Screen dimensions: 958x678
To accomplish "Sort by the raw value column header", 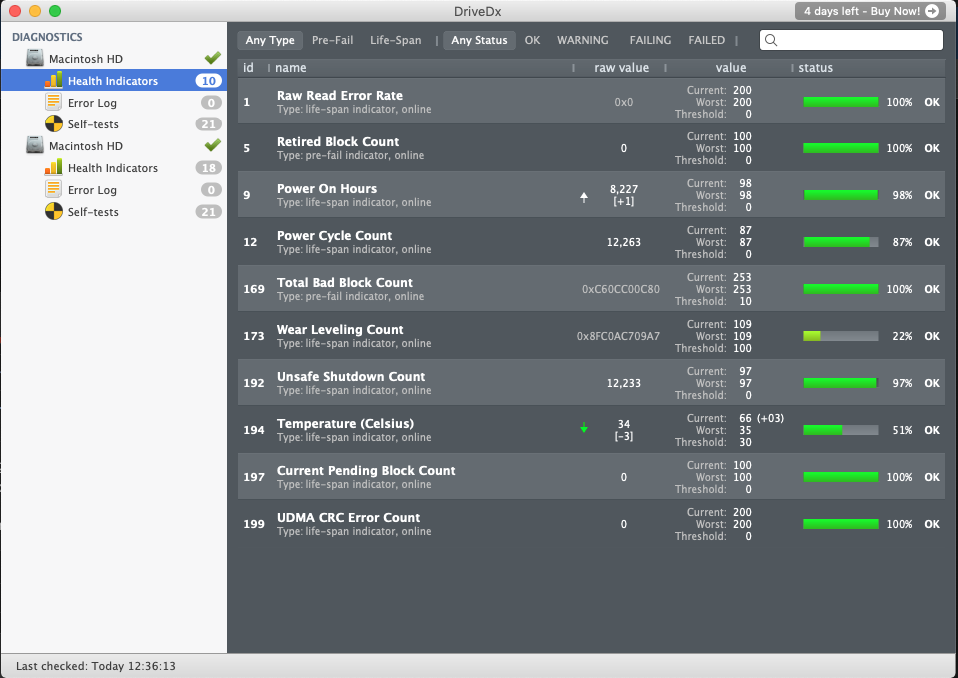I will click(621, 68).
